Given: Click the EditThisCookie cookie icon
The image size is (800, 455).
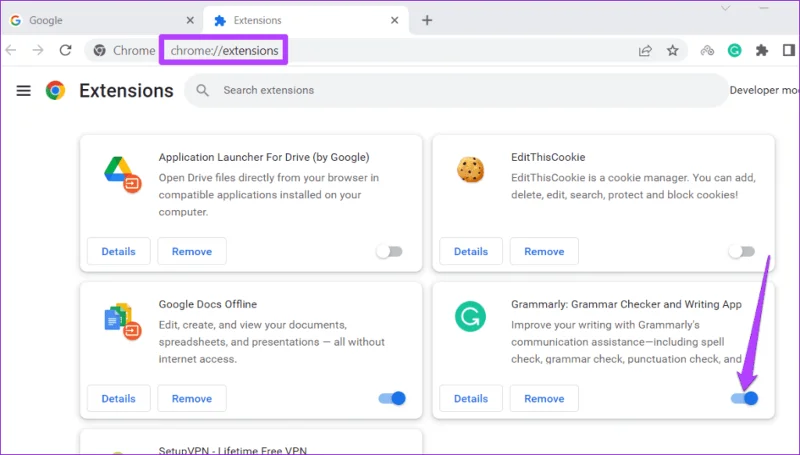Looking at the screenshot, I should point(470,169).
